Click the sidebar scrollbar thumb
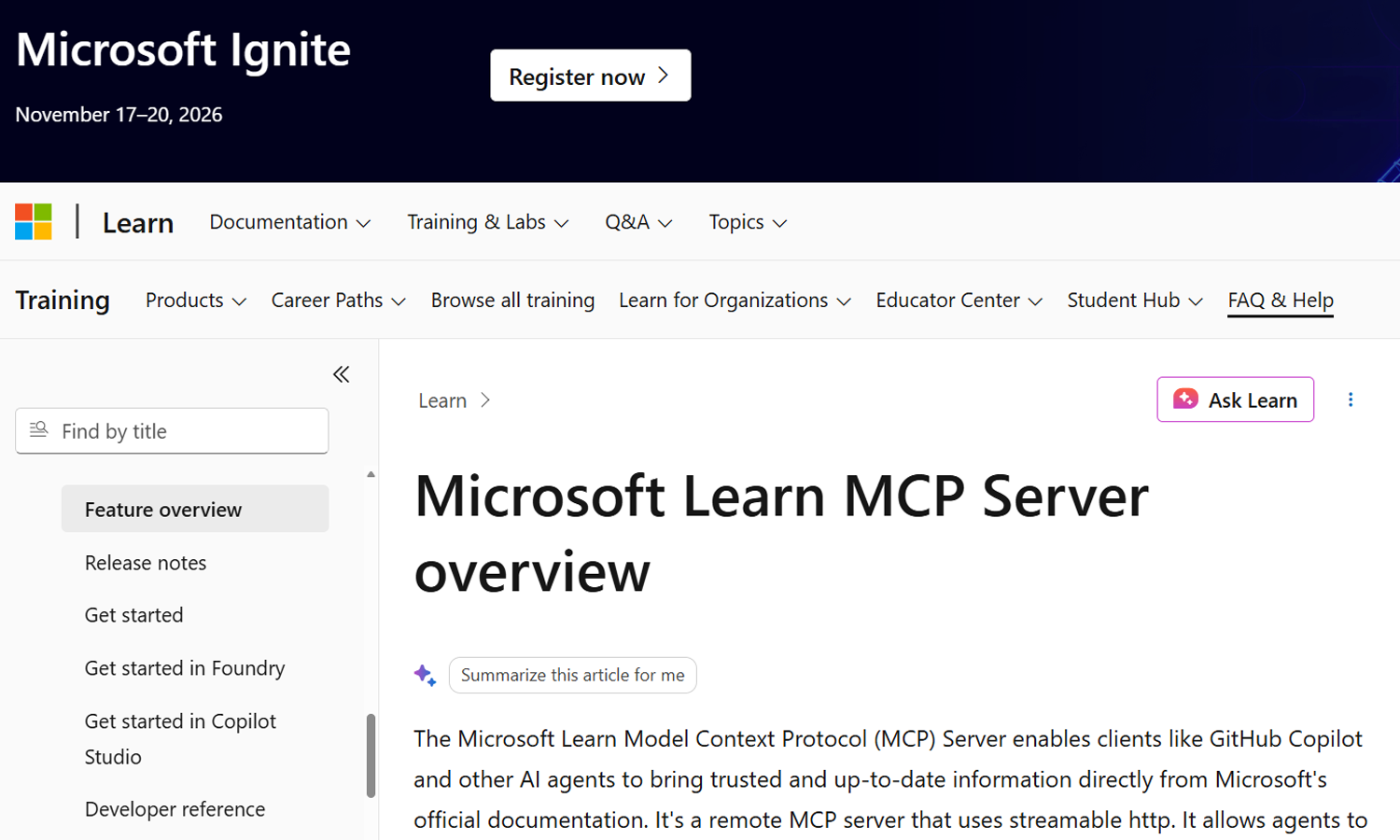 (371, 756)
